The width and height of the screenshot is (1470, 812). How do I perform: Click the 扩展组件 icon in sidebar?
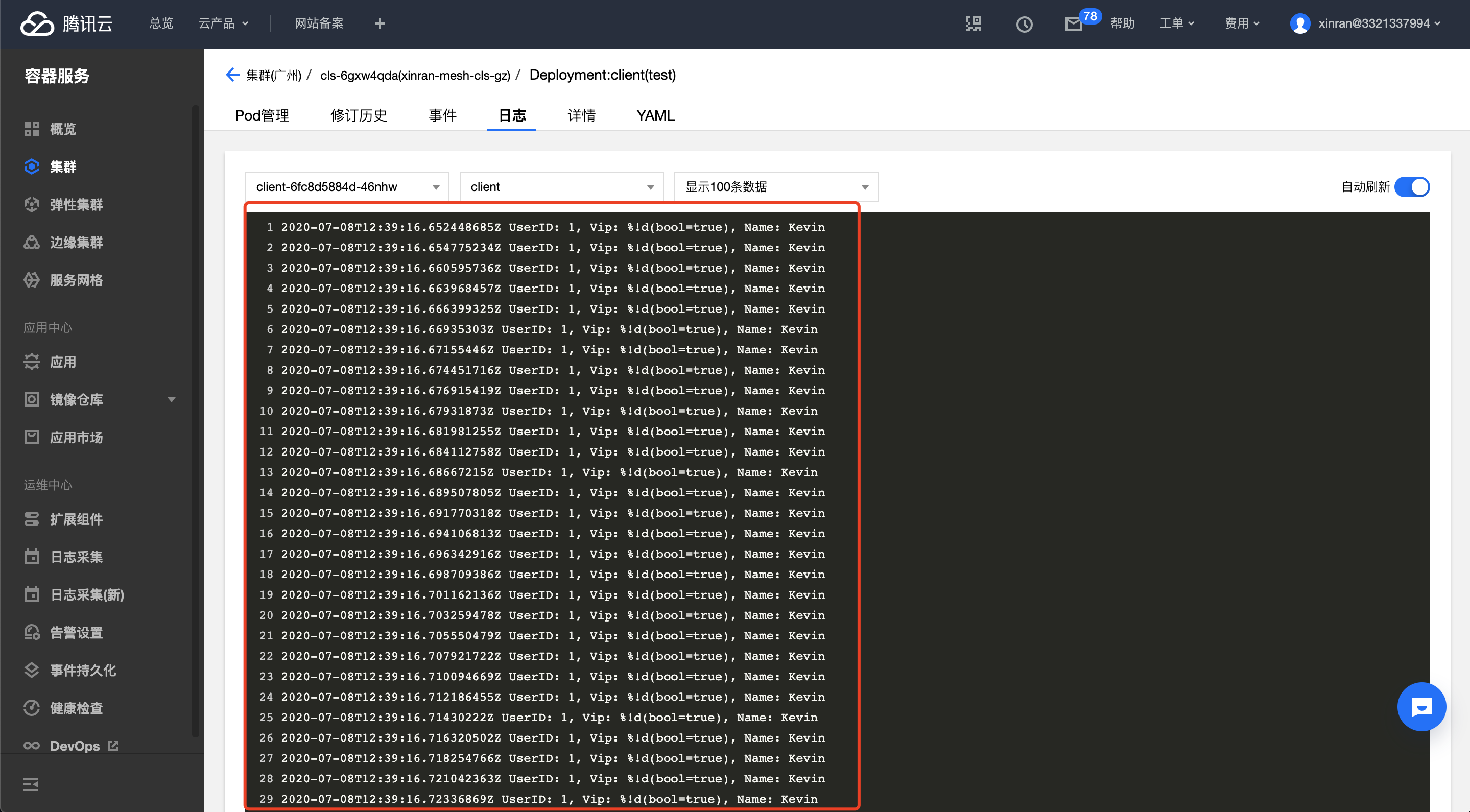click(31, 519)
